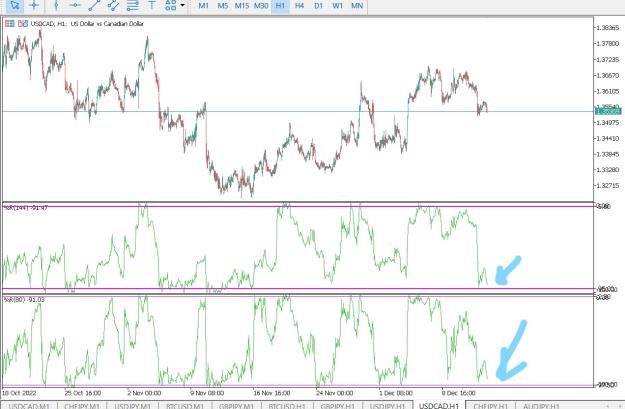Choose the horizontal line drawing tool
The height and width of the screenshot is (409, 625).
coord(75,6)
